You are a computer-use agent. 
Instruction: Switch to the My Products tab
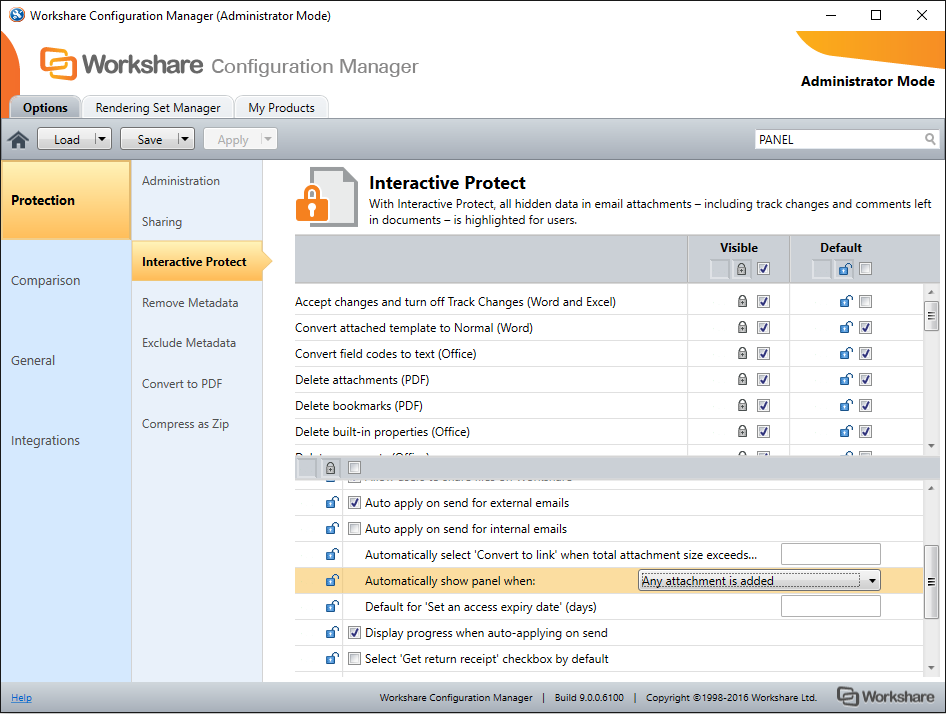coord(281,107)
